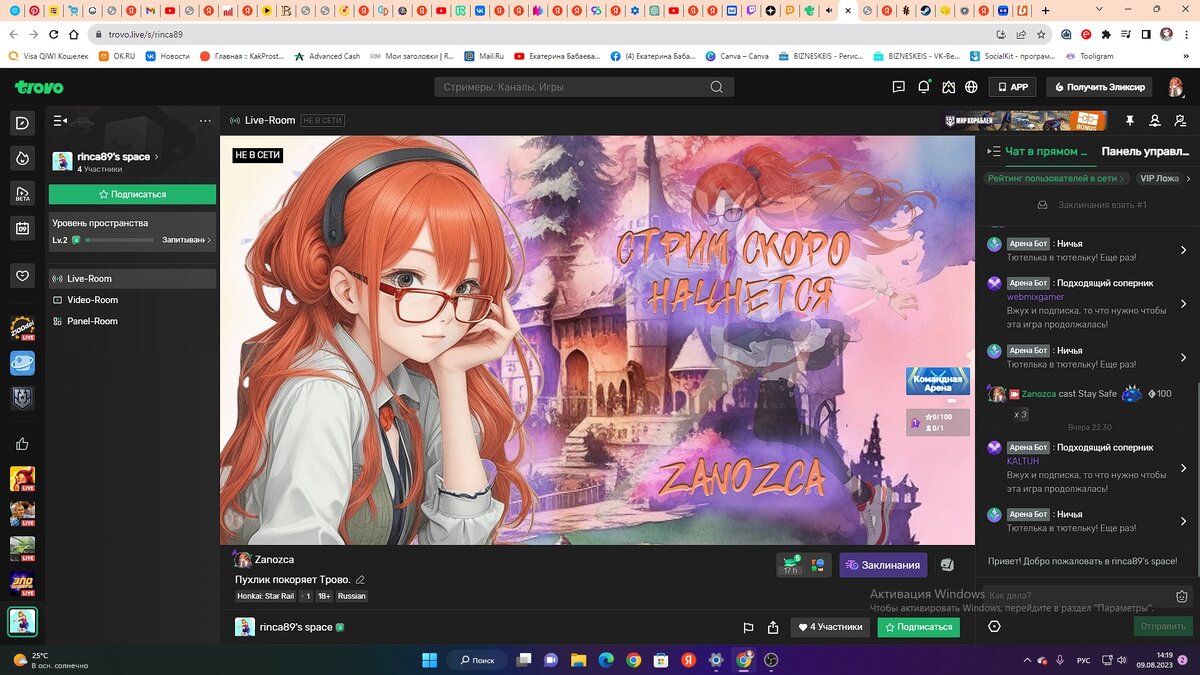Open the flame trending icon in sidebar
The image size is (1200, 675).
click(x=22, y=157)
